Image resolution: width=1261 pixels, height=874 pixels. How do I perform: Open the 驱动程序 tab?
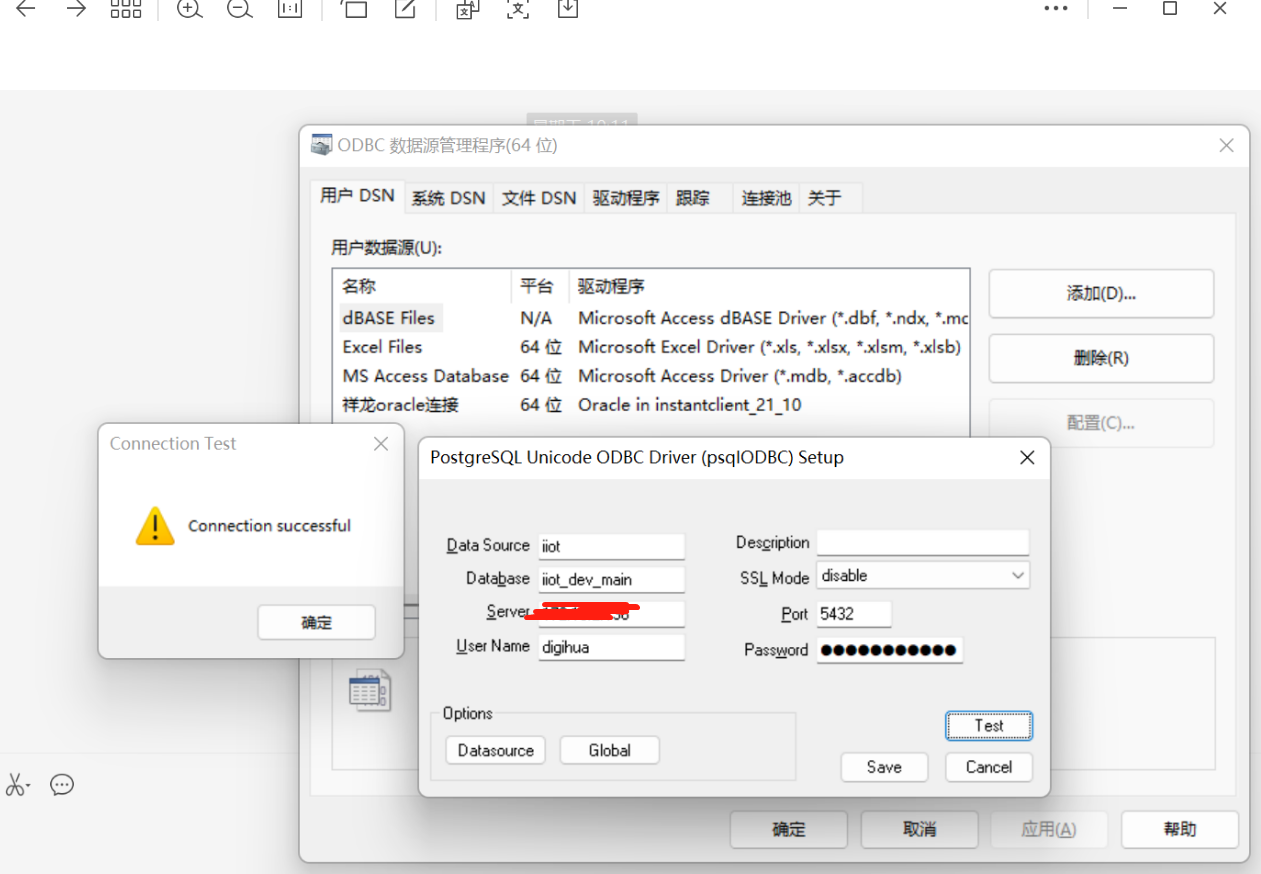tap(626, 198)
